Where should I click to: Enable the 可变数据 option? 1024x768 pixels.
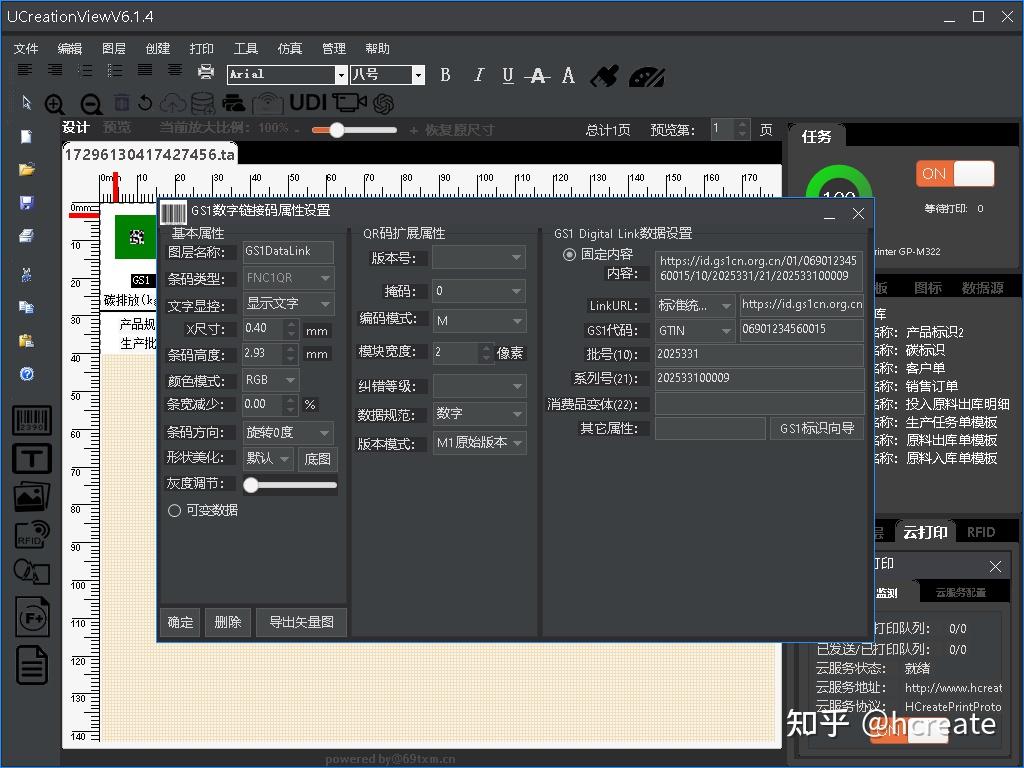click(x=174, y=510)
